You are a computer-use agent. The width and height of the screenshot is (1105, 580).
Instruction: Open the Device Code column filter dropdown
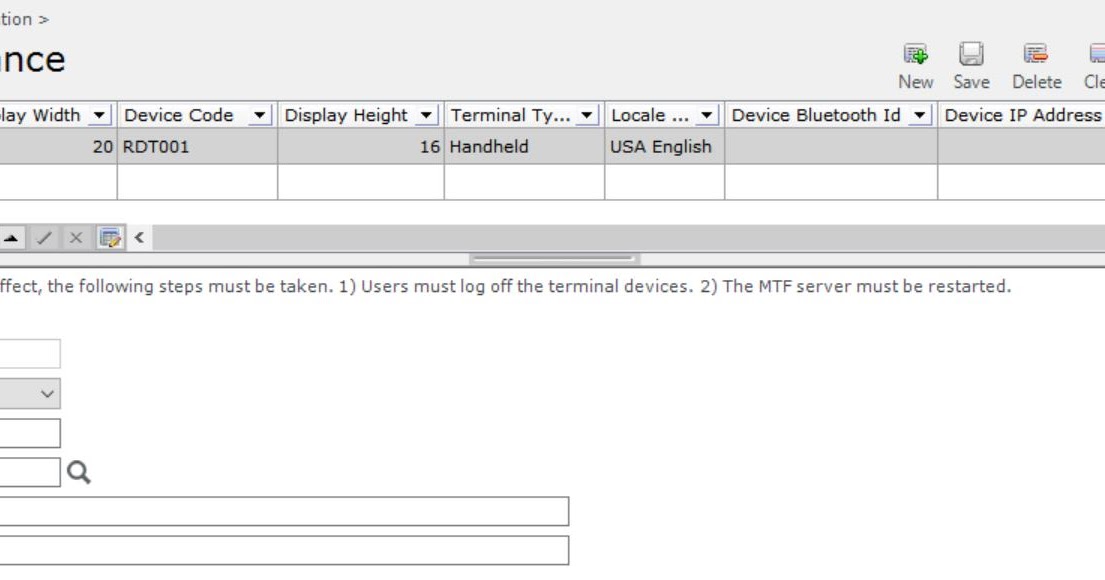pos(258,114)
